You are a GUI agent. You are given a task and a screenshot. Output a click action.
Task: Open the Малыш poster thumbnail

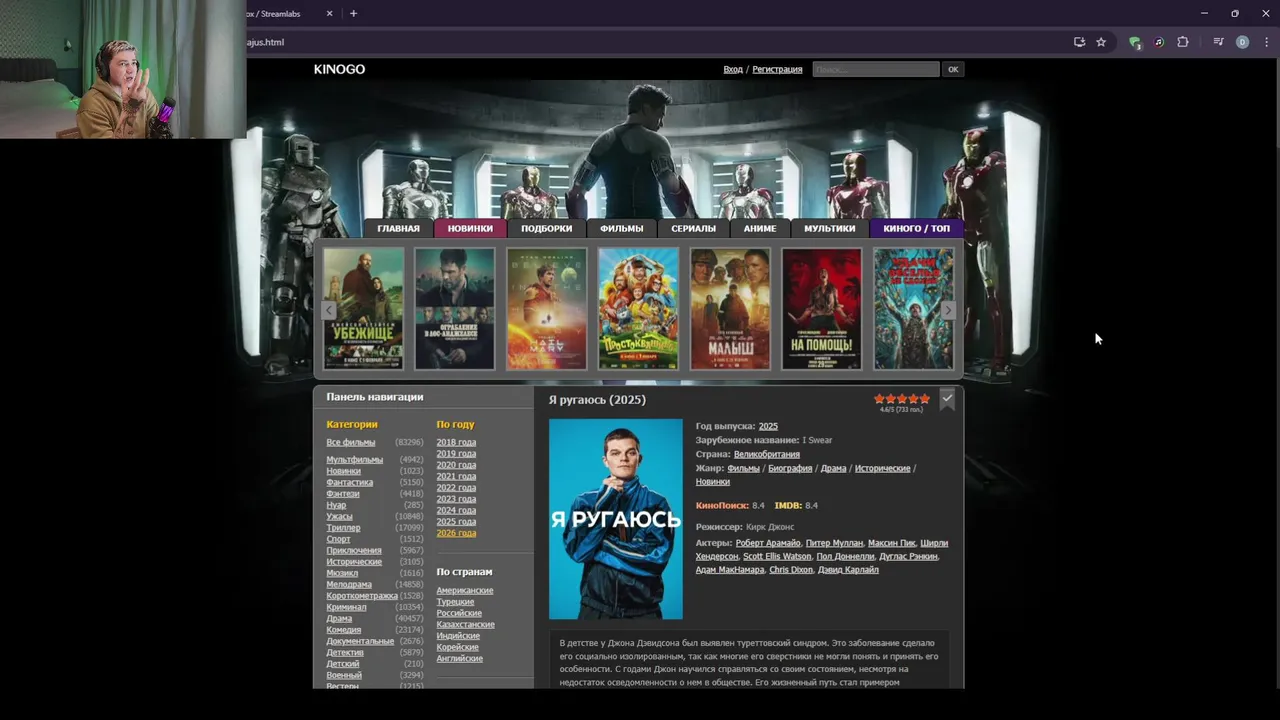point(730,309)
